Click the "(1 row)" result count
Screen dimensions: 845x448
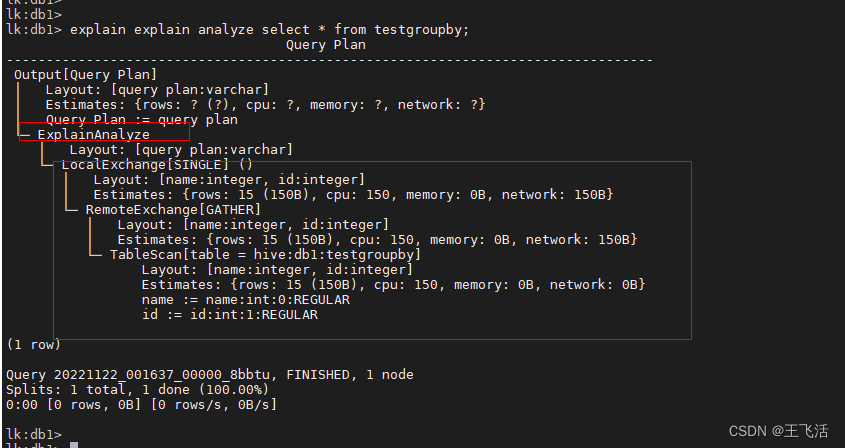pyautogui.click(x=34, y=344)
